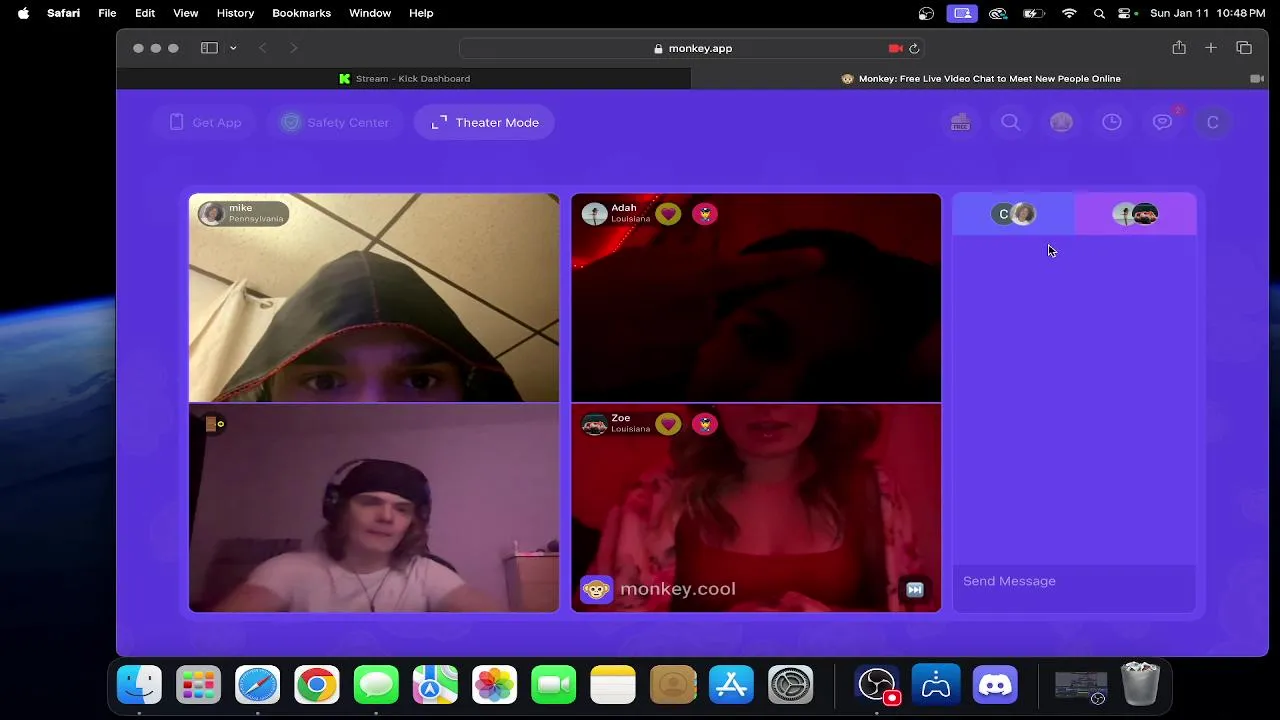Open the free coins shop icon
The image size is (1280, 720).
[960, 122]
